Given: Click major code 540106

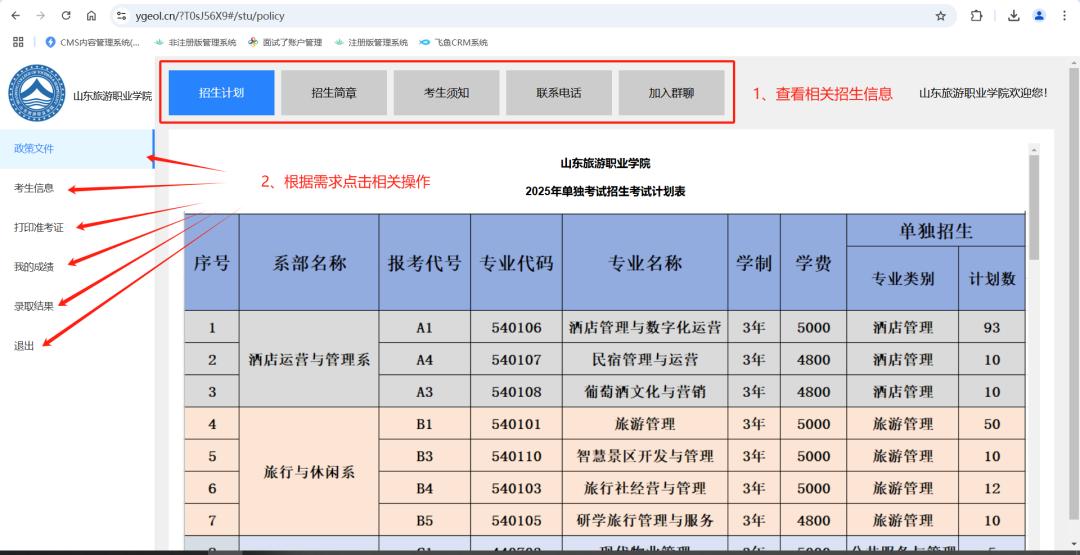Looking at the screenshot, I should pos(517,327).
